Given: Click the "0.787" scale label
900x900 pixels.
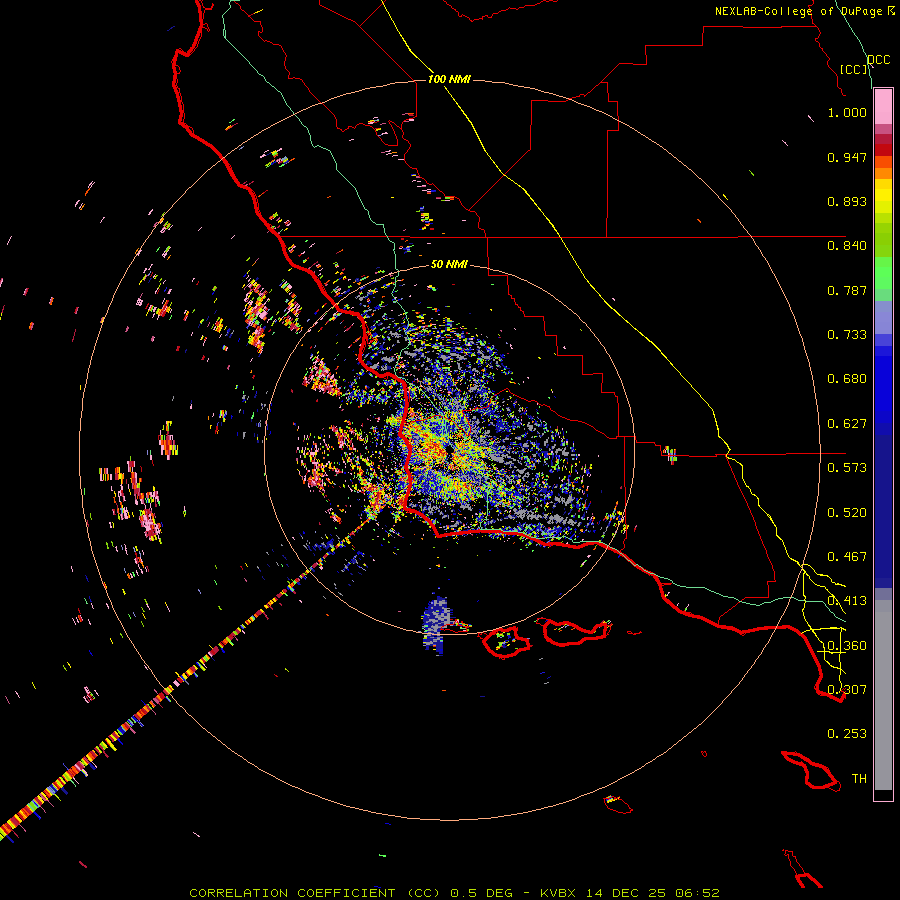Looking at the screenshot, I should (x=847, y=290).
